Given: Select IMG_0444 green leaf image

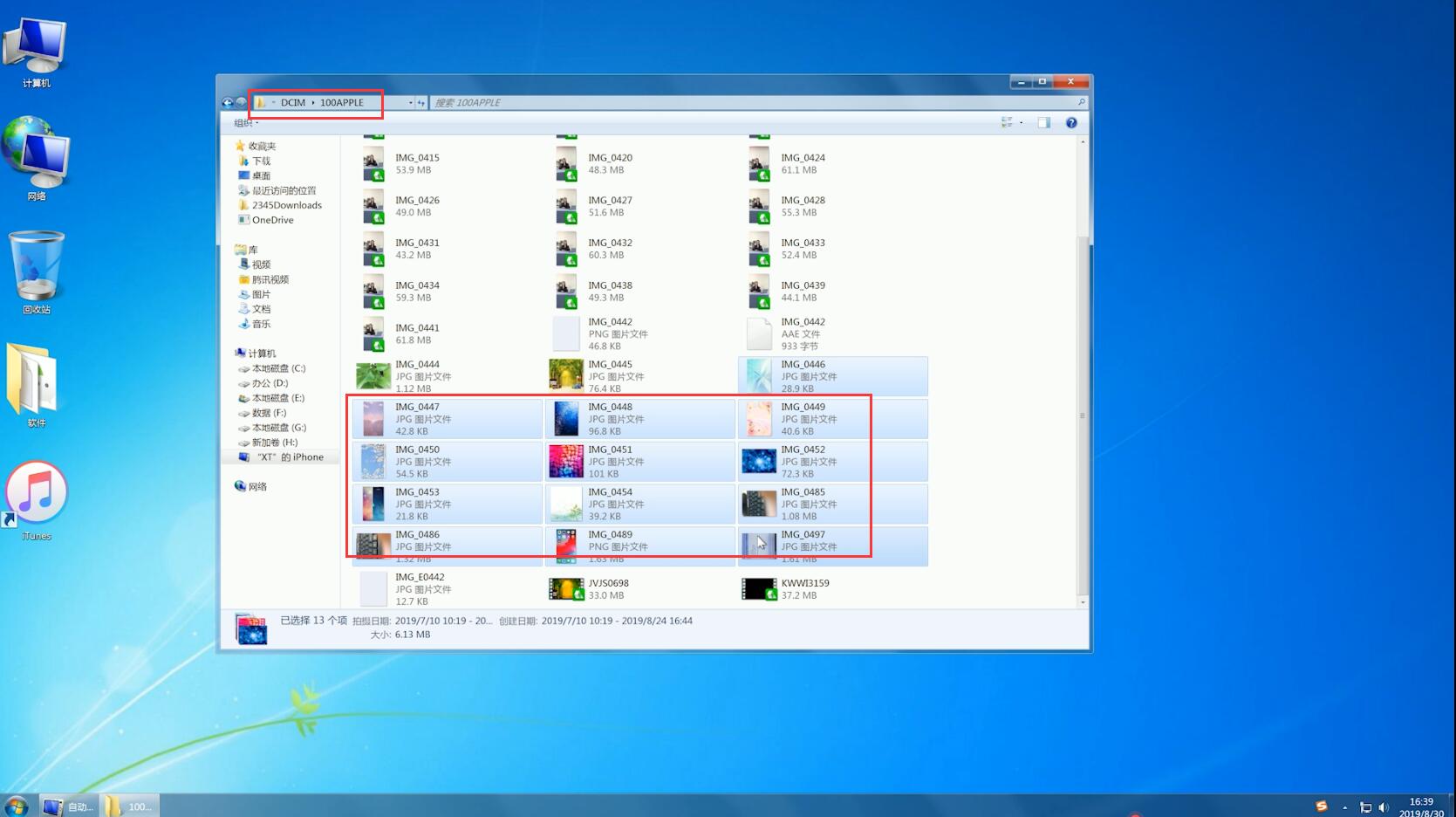Looking at the screenshot, I should tap(448, 376).
